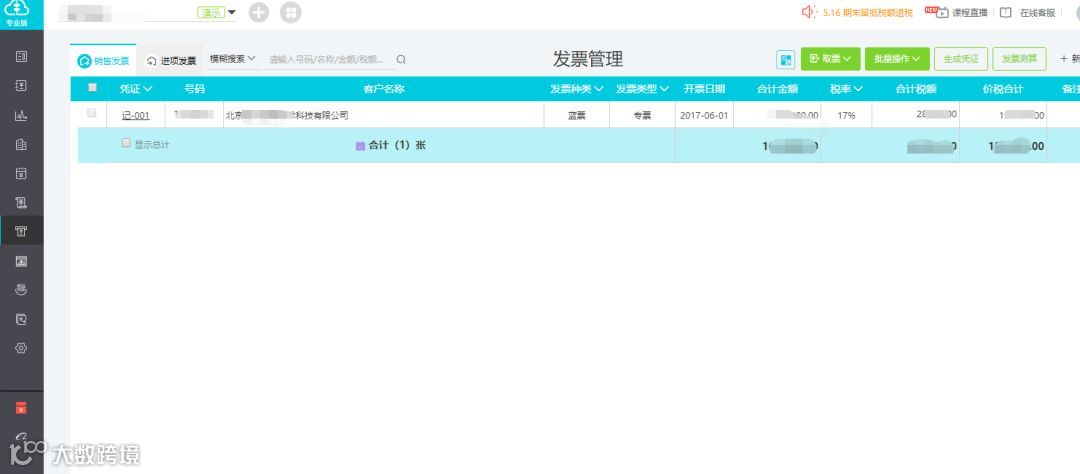Click the invoice search input field
Viewport: 1080px width, 474px height.
[x=330, y=60]
